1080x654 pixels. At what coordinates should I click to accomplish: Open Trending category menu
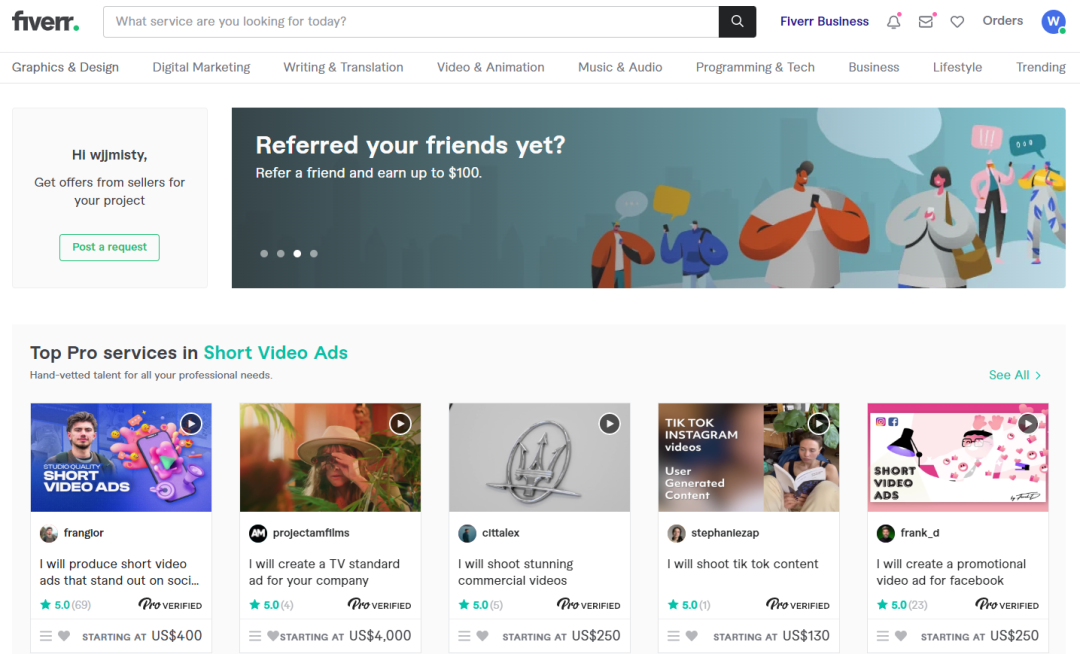point(1041,67)
